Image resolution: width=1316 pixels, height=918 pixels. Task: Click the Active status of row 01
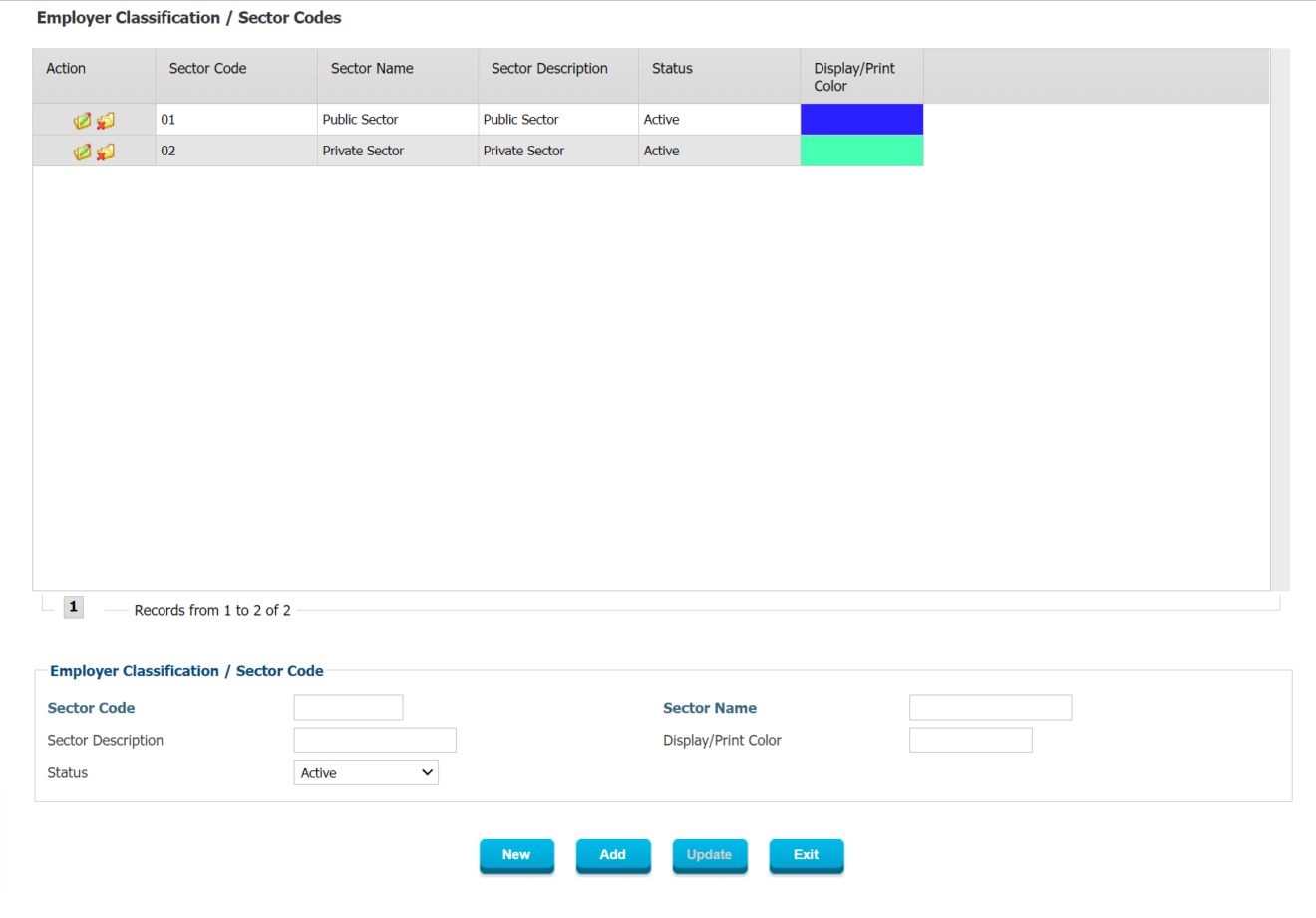pos(720,120)
